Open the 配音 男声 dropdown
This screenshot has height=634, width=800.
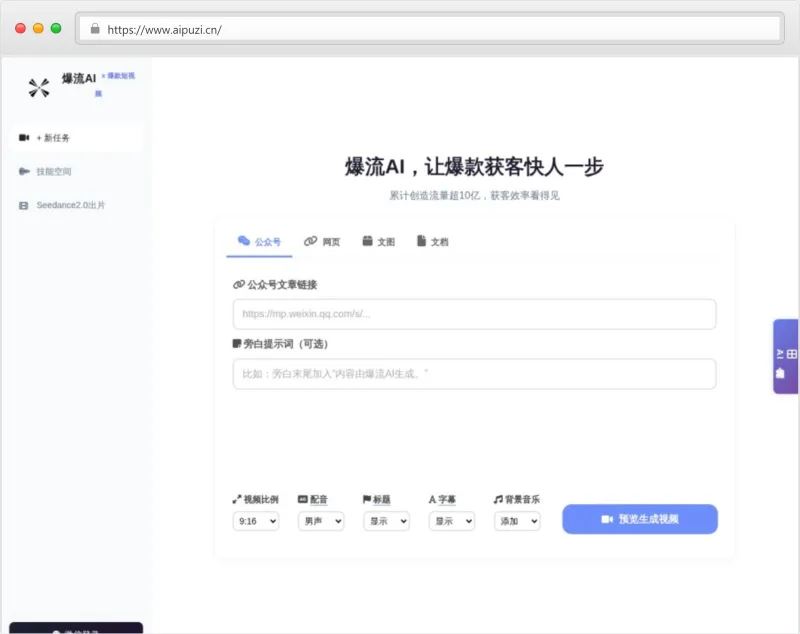(321, 521)
